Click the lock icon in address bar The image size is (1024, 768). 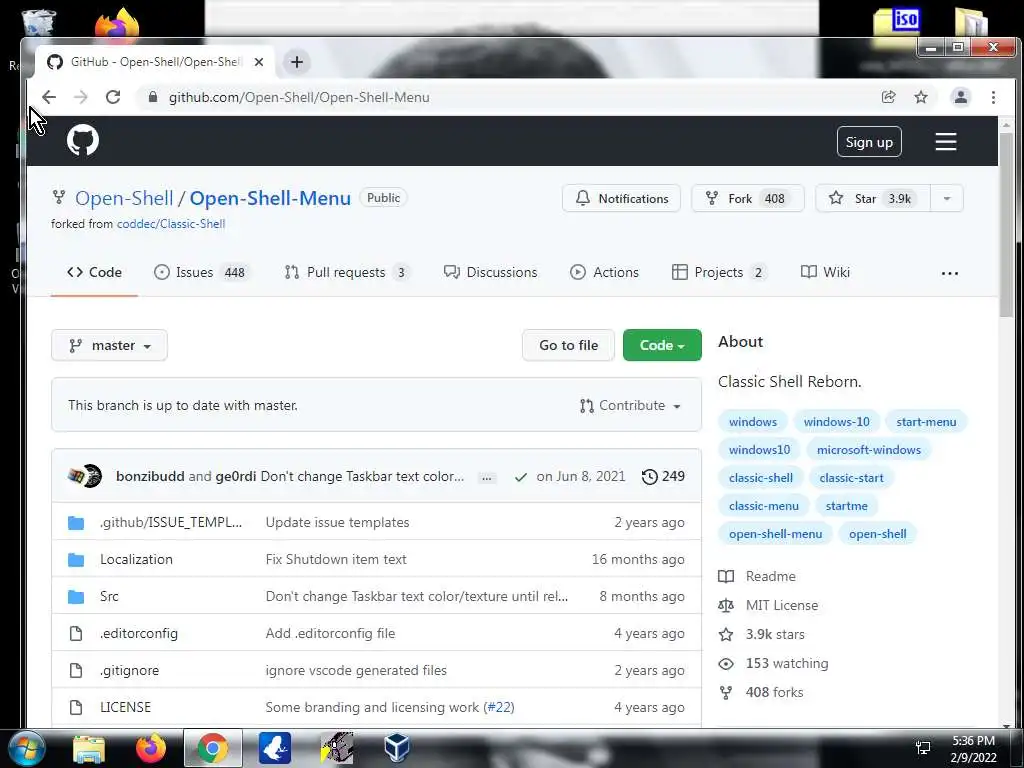[153, 97]
